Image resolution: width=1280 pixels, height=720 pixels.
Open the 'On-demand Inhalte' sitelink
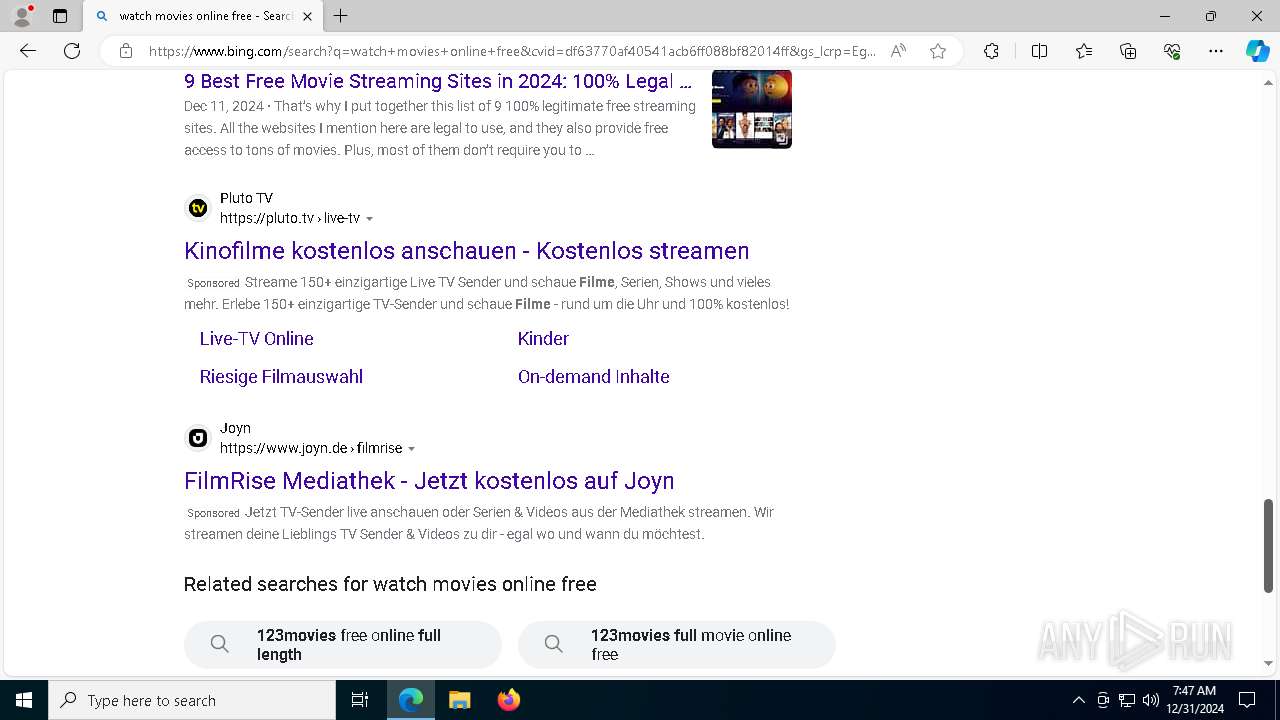click(594, 377)
